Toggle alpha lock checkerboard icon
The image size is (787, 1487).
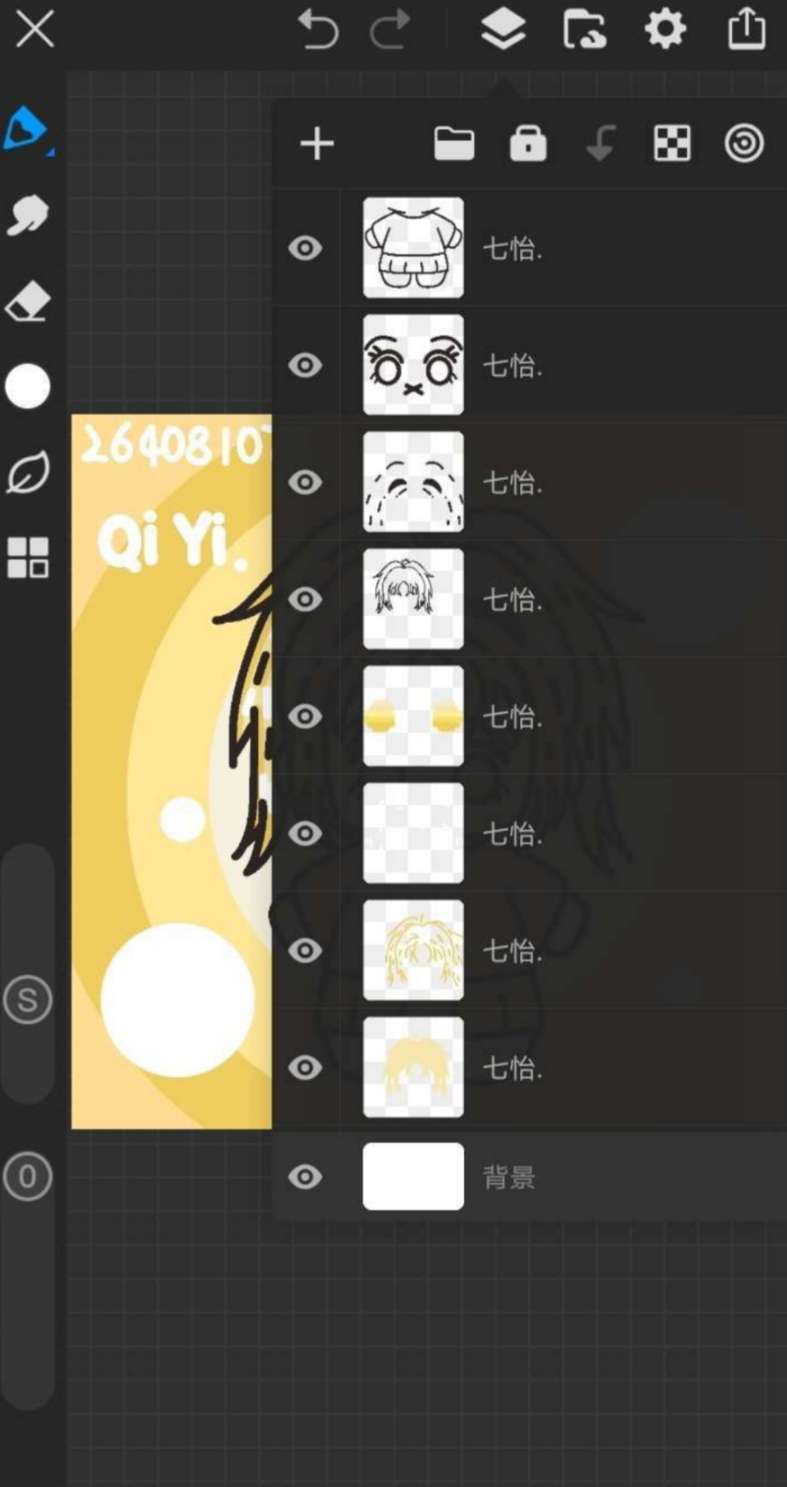672,144
